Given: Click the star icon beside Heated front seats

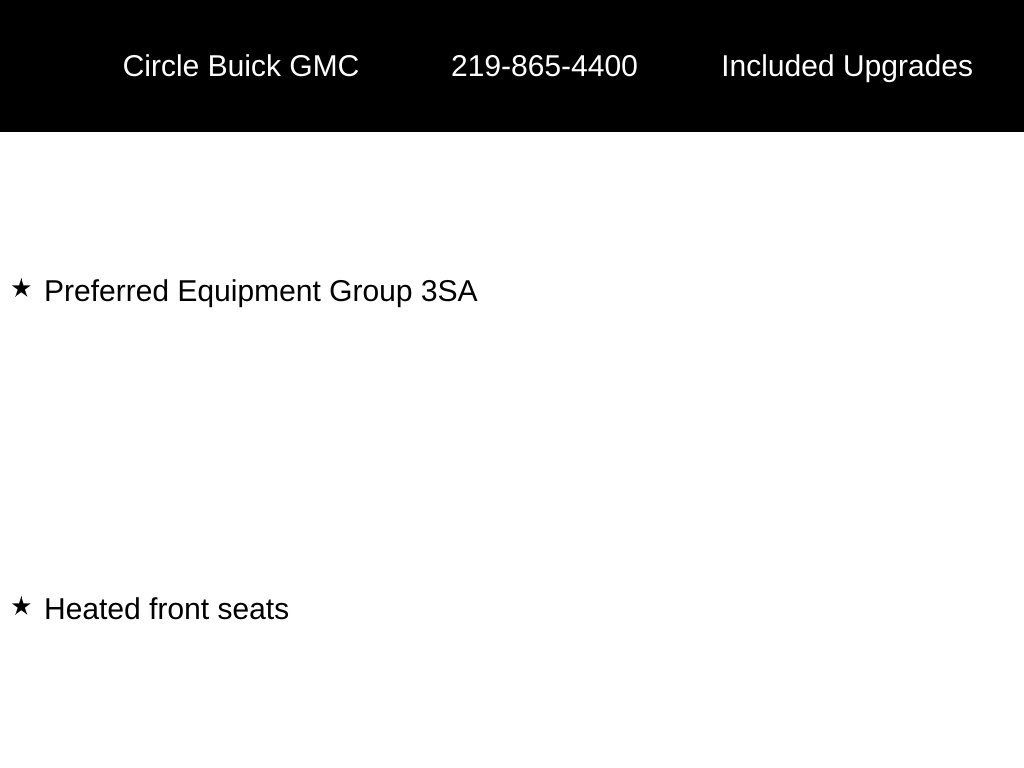Looking at the screenshot, I should tap(21, 606).
